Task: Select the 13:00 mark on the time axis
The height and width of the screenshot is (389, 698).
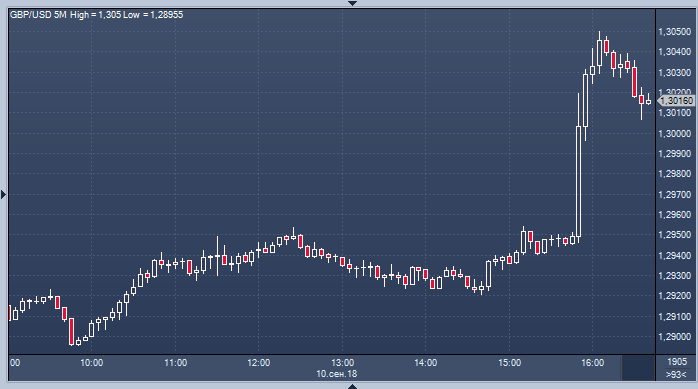Action: [342, 363]
